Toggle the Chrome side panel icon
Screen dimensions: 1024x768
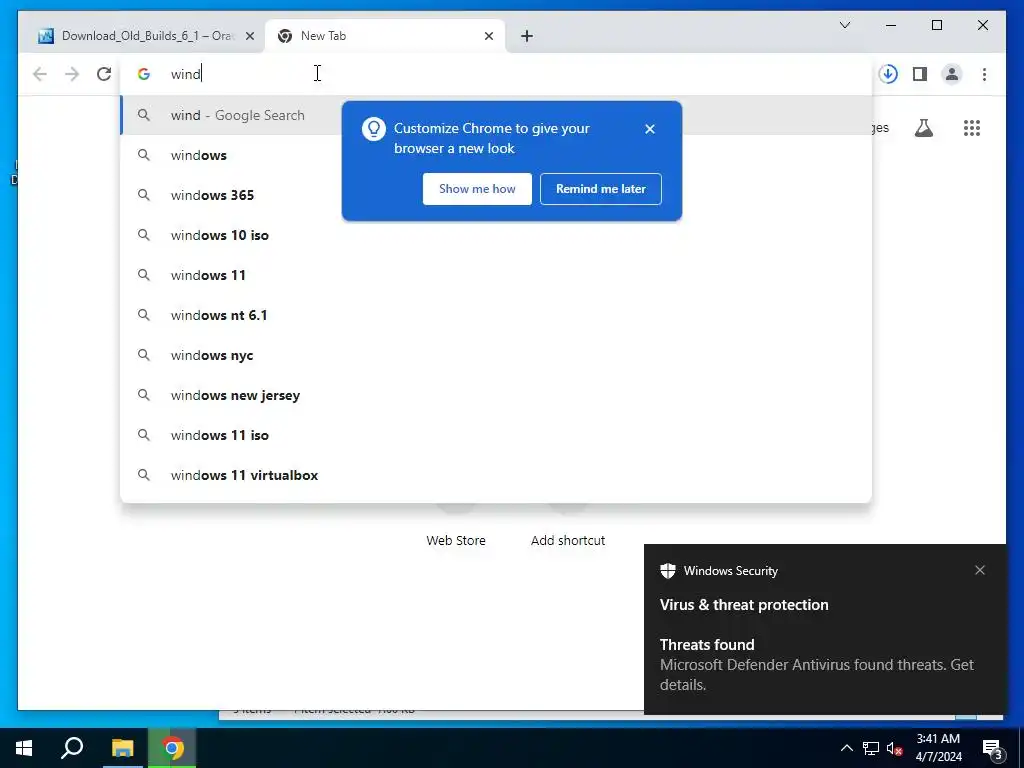tap(920, 74)
